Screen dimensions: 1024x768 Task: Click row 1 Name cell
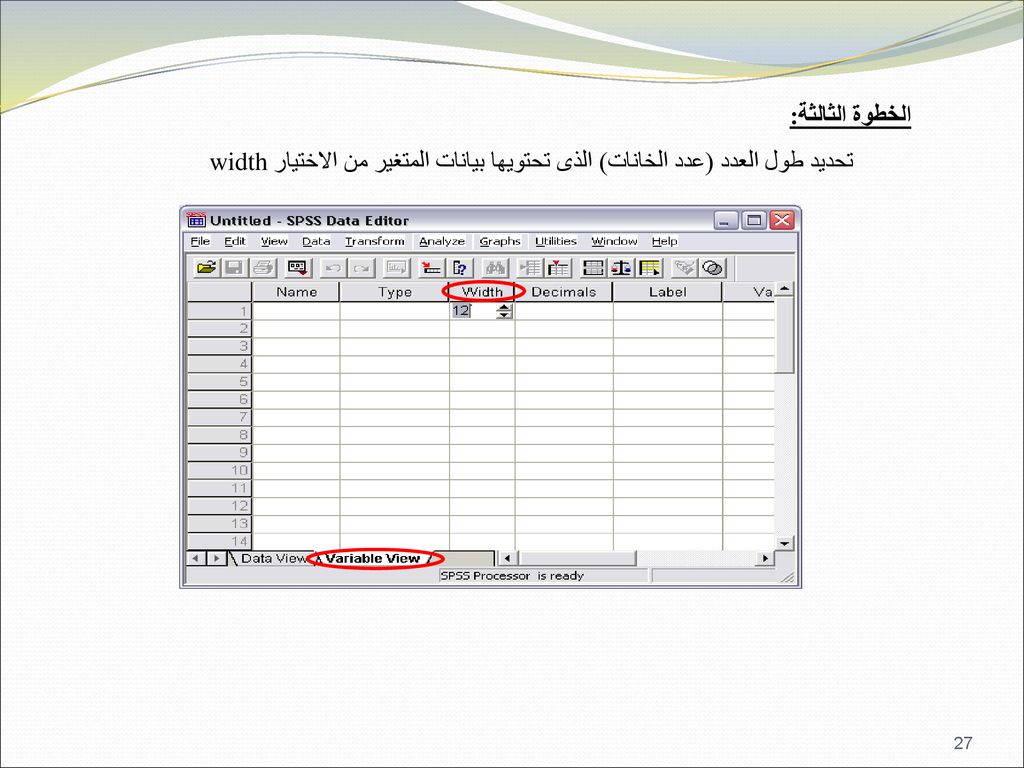(x=296, y=311)
